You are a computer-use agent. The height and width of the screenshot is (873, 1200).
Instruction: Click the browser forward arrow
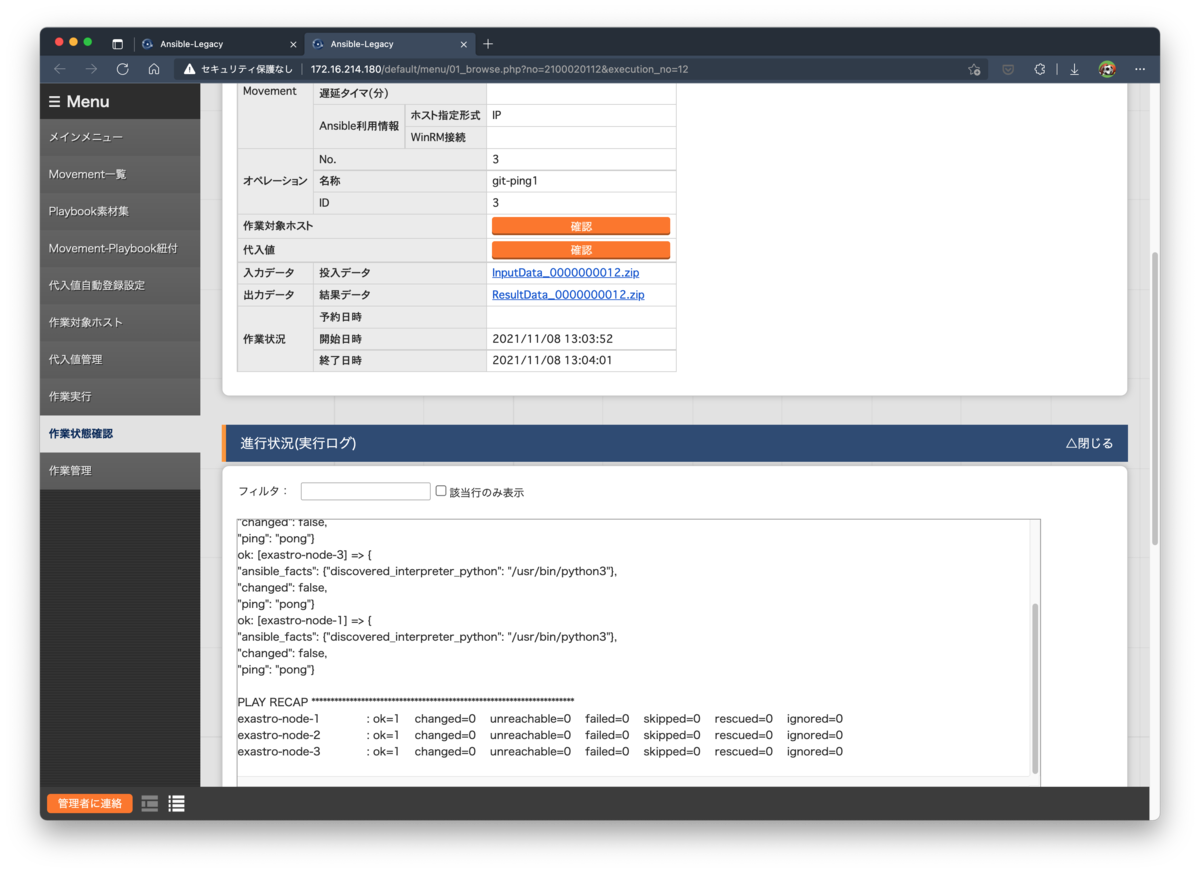click(91, 69)
